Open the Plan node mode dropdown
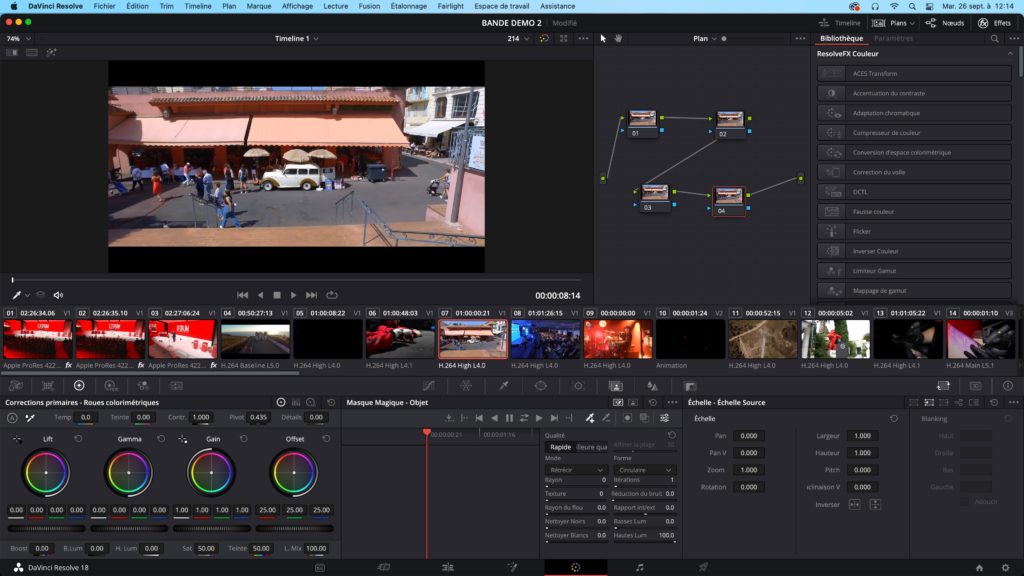The image size is (1024, 576). point(705,39)
